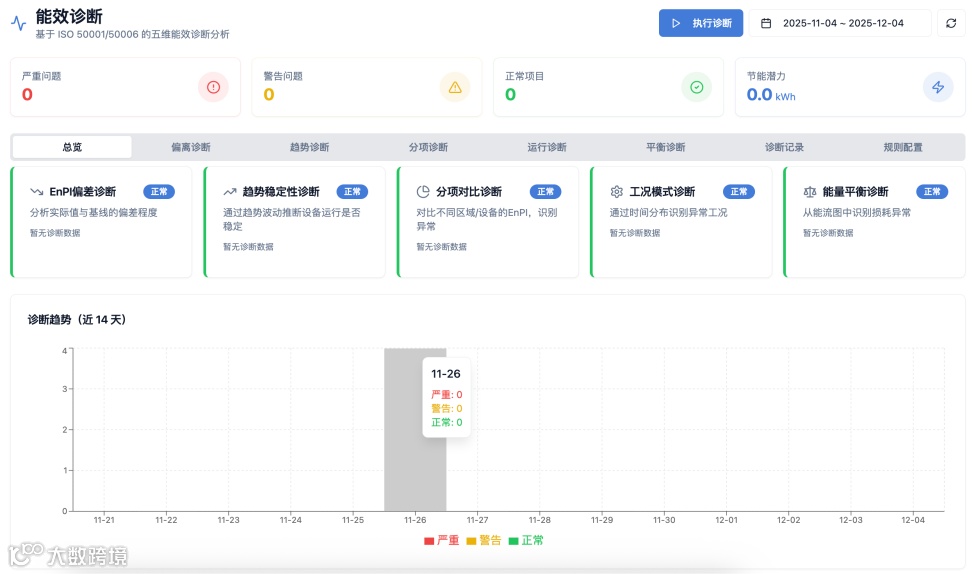Click the 趋势稳定性诊断 card title
976x574 pixels.
click(281, 192)
